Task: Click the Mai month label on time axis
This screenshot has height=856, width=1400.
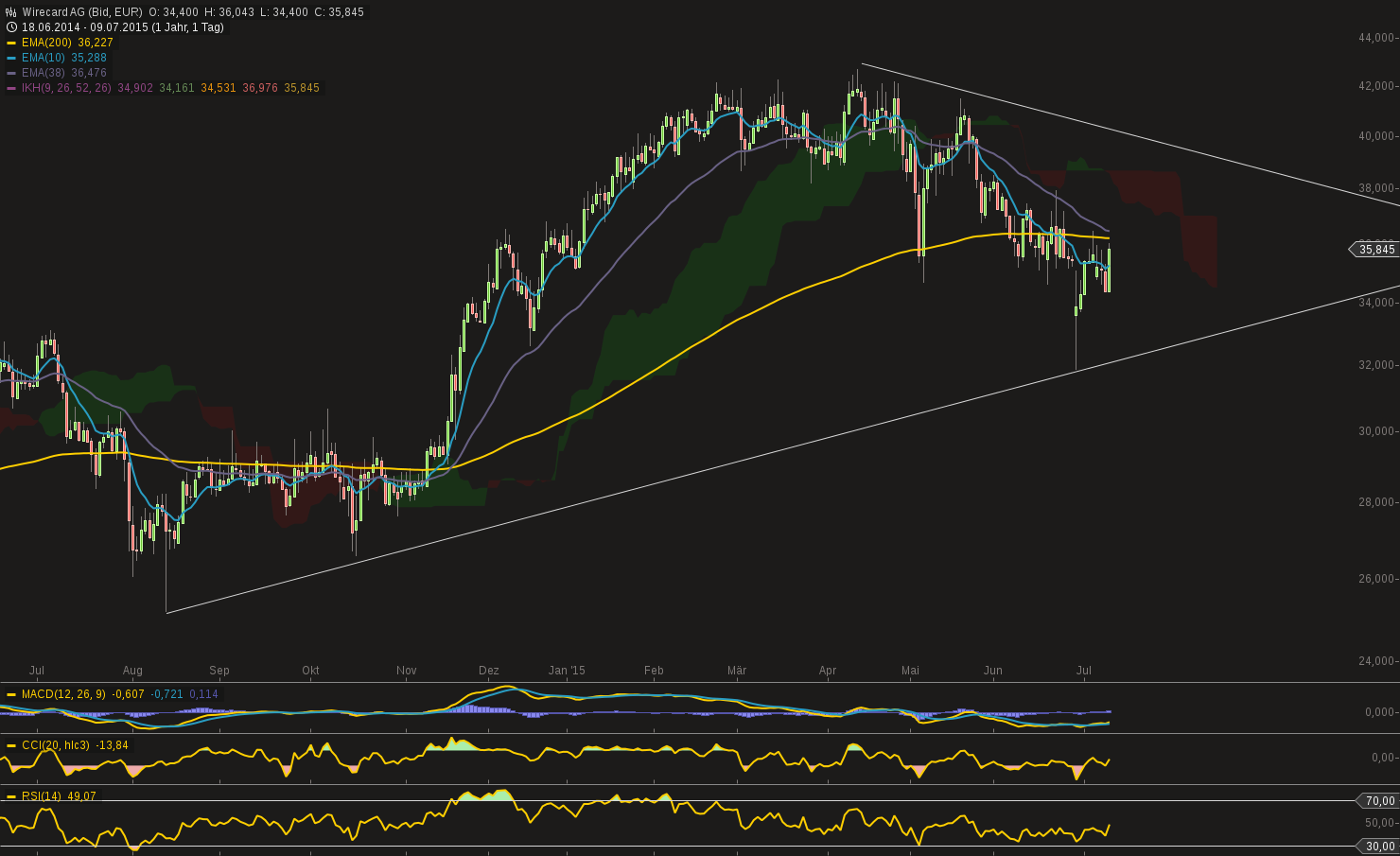Action: [x=910, y=671]
